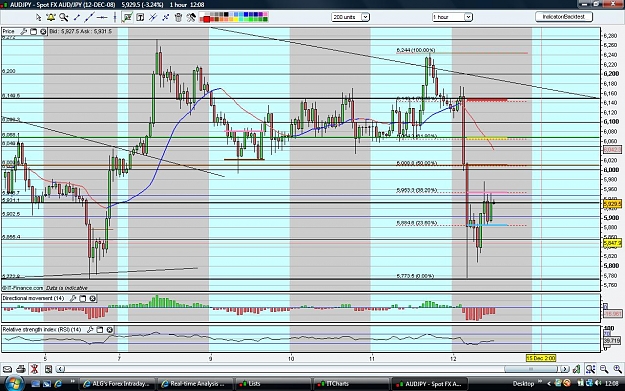Screen dimensions: 625x391
Task: Expand the hidden system tray icons arrow
Action: point(549,383)
